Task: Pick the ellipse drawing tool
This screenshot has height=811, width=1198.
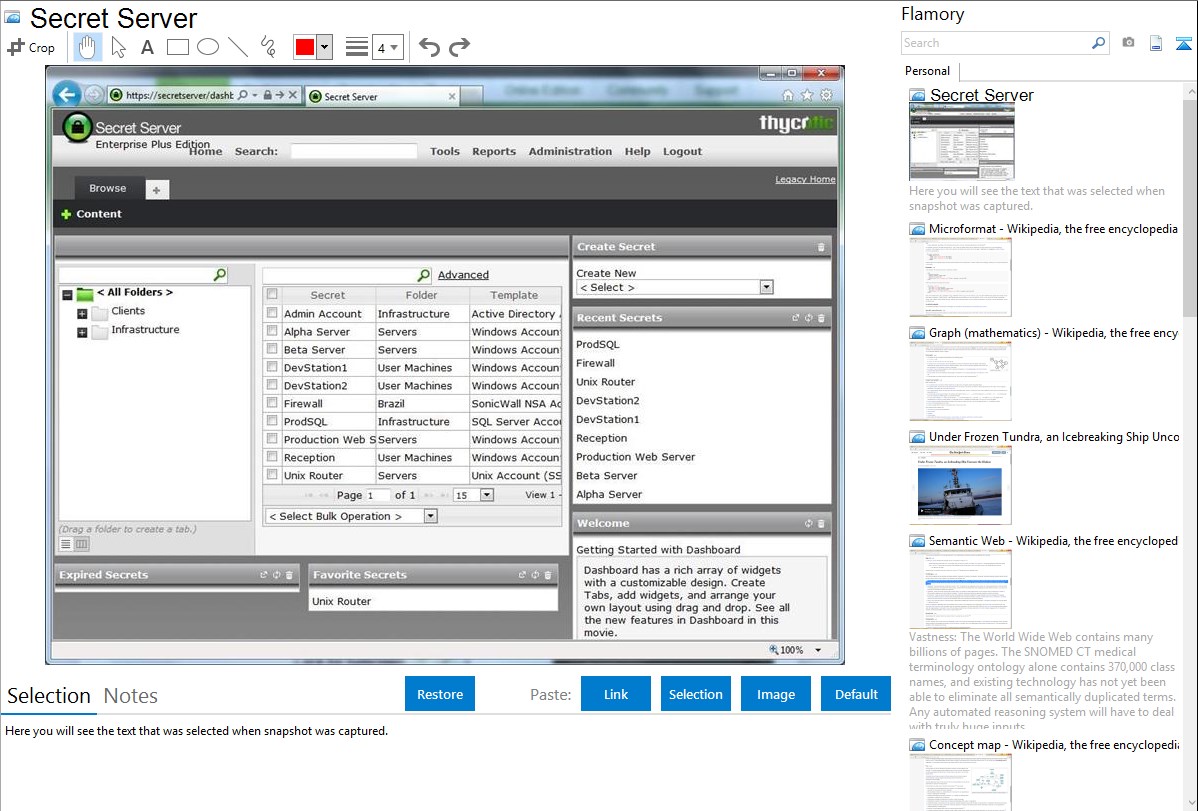Action: pos(208,47)
